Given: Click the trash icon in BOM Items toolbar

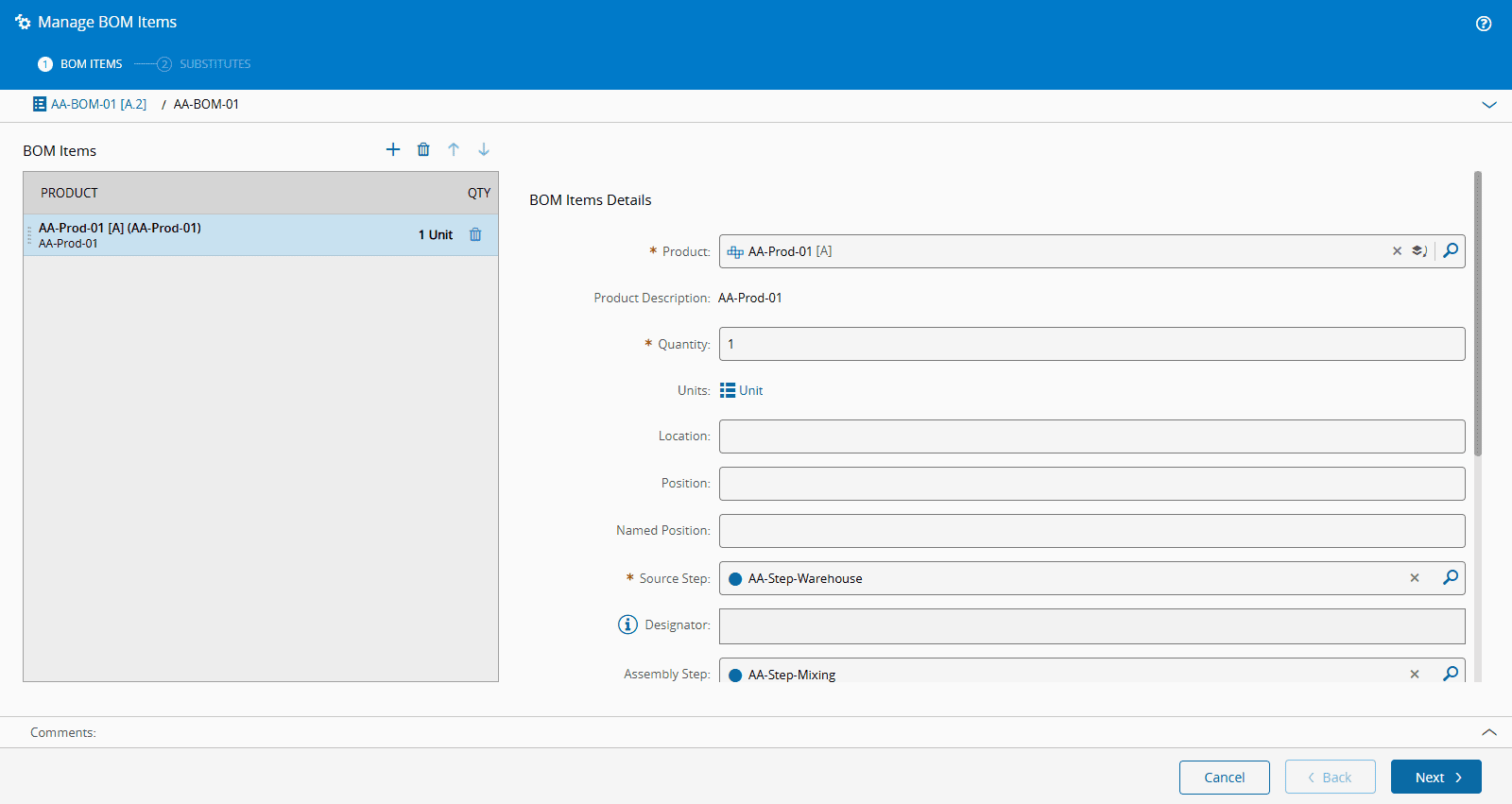Looking at the screenshot, I should click(x=423, y=149).
